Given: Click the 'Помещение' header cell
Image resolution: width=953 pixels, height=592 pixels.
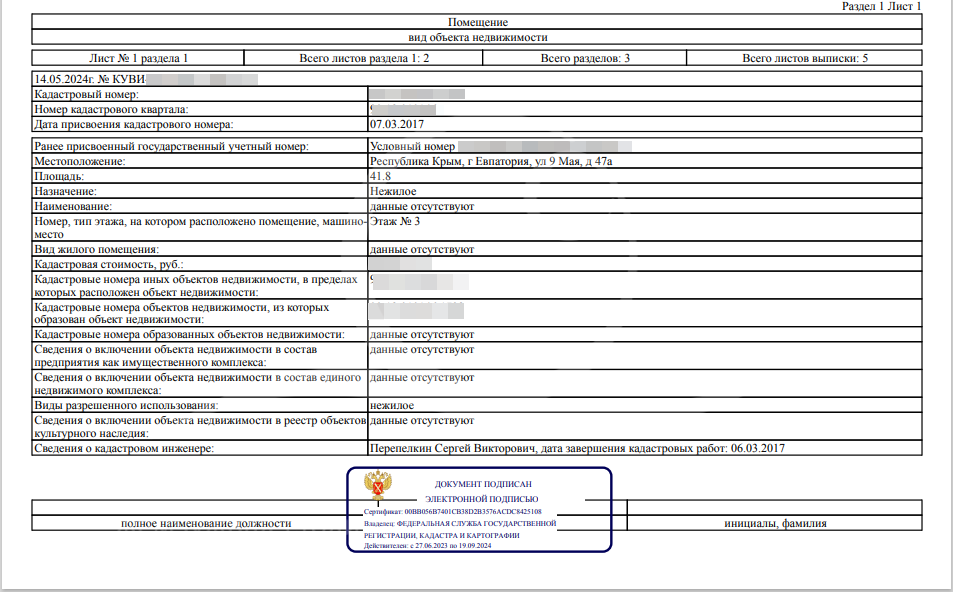Looking at the screenshot, I should pyautogui.click(x=477, y=22).
